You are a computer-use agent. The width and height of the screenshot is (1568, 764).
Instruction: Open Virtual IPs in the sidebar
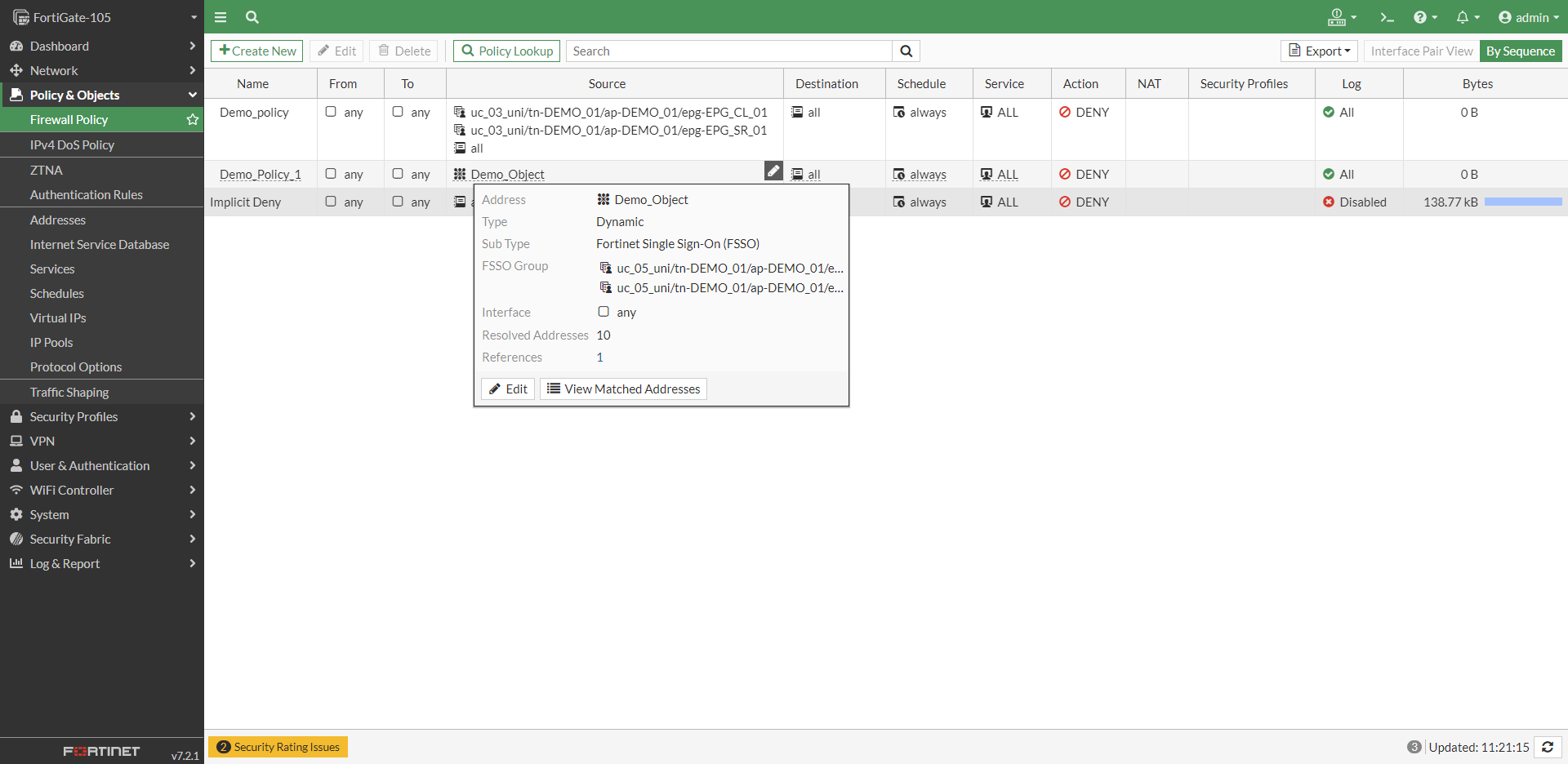point(58,318)
